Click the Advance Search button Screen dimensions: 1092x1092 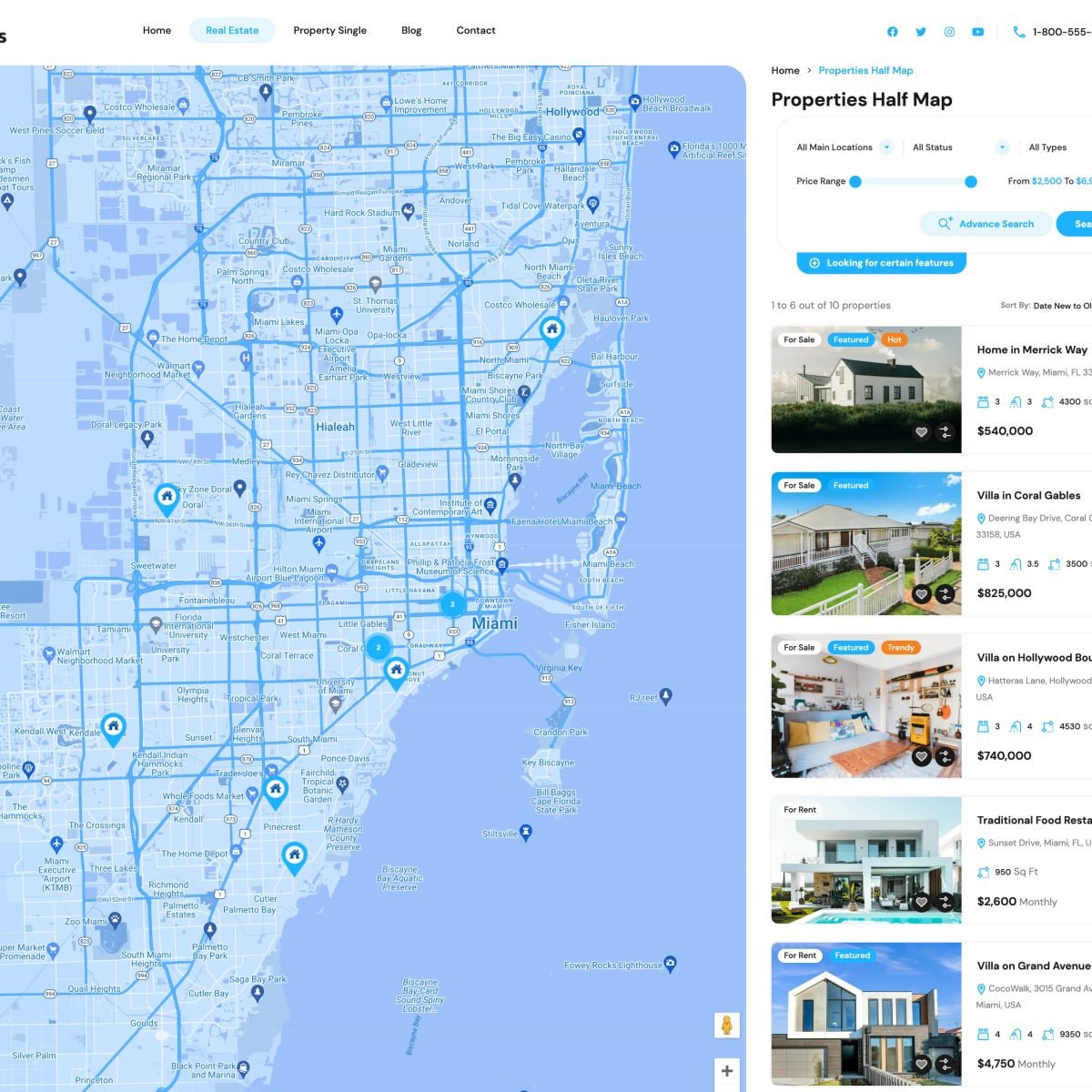pos(986,224)
